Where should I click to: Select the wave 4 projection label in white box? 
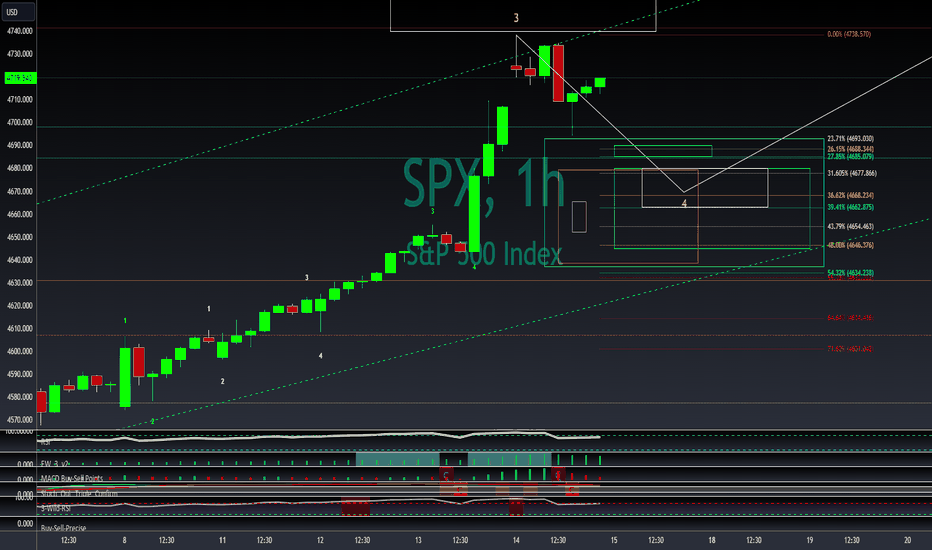tap(684, 203)
